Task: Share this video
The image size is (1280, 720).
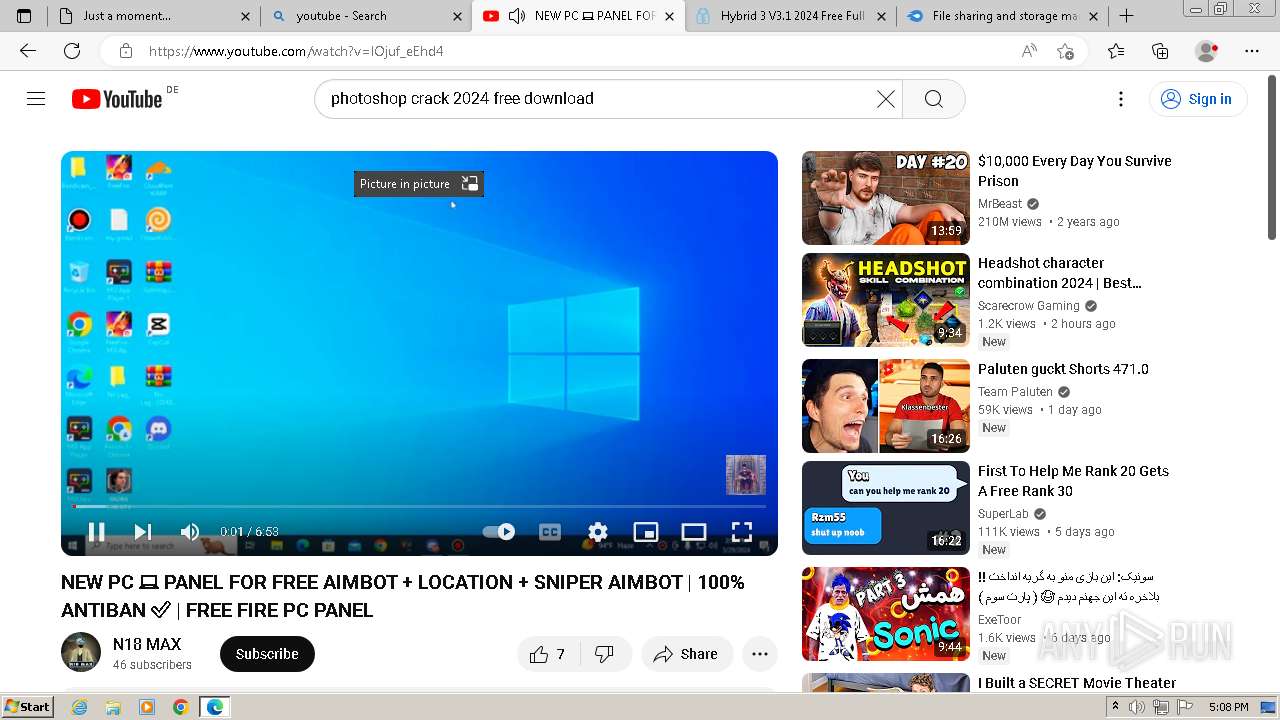Action: (687, 654)
